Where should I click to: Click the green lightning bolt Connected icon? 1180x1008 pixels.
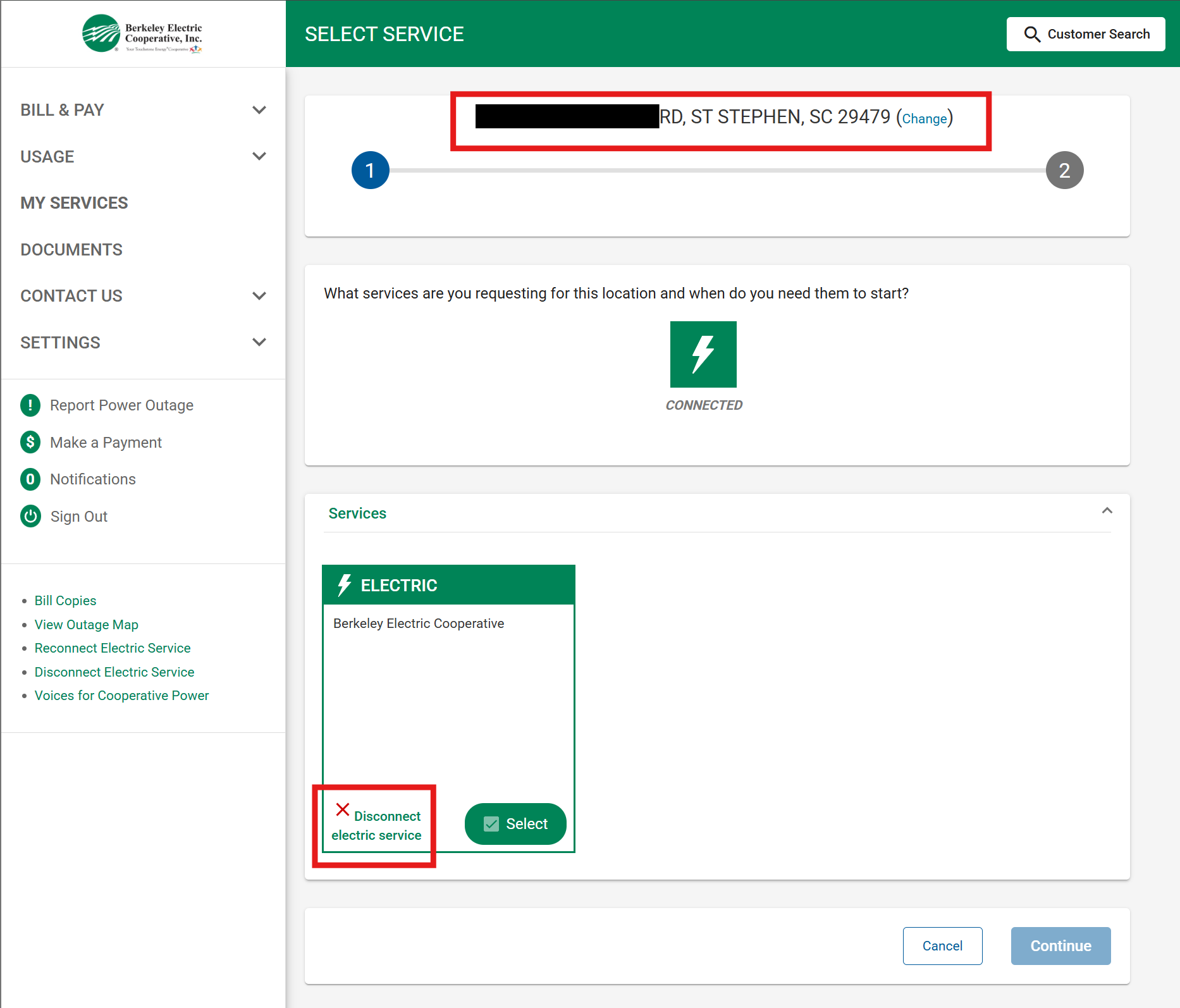[x=703, y=354]
